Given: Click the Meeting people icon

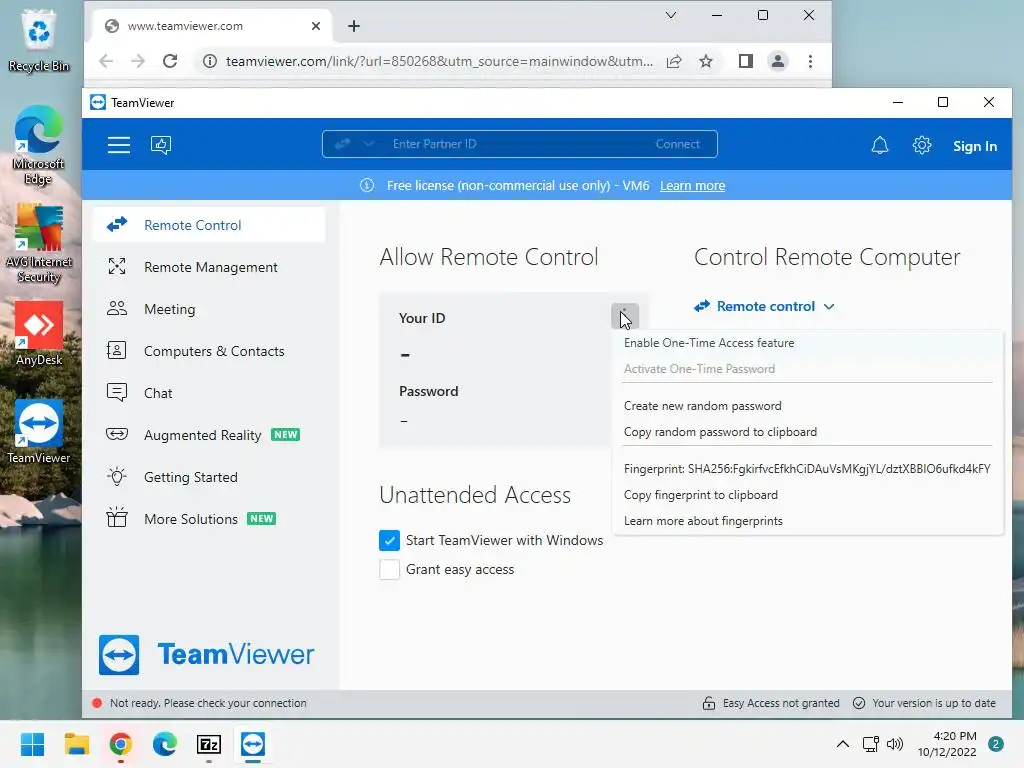Looking at the screenshot, I should pyautogui.click(x=117, y=308).
